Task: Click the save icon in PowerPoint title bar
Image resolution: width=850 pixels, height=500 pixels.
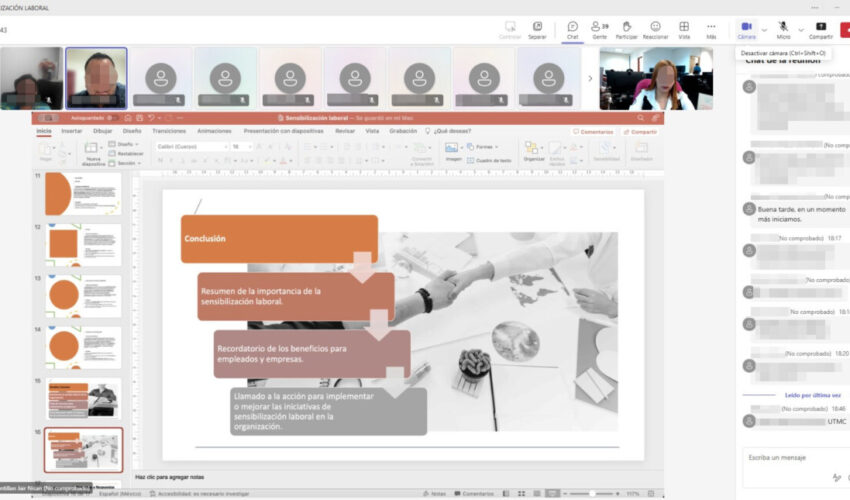Action: (x=139, y=118)
